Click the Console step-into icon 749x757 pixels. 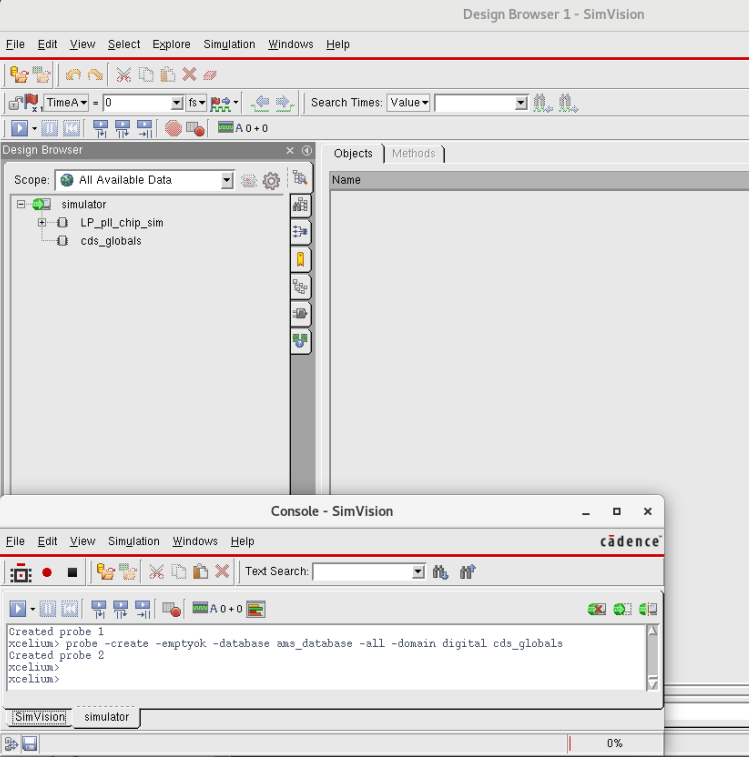[99, 609]
